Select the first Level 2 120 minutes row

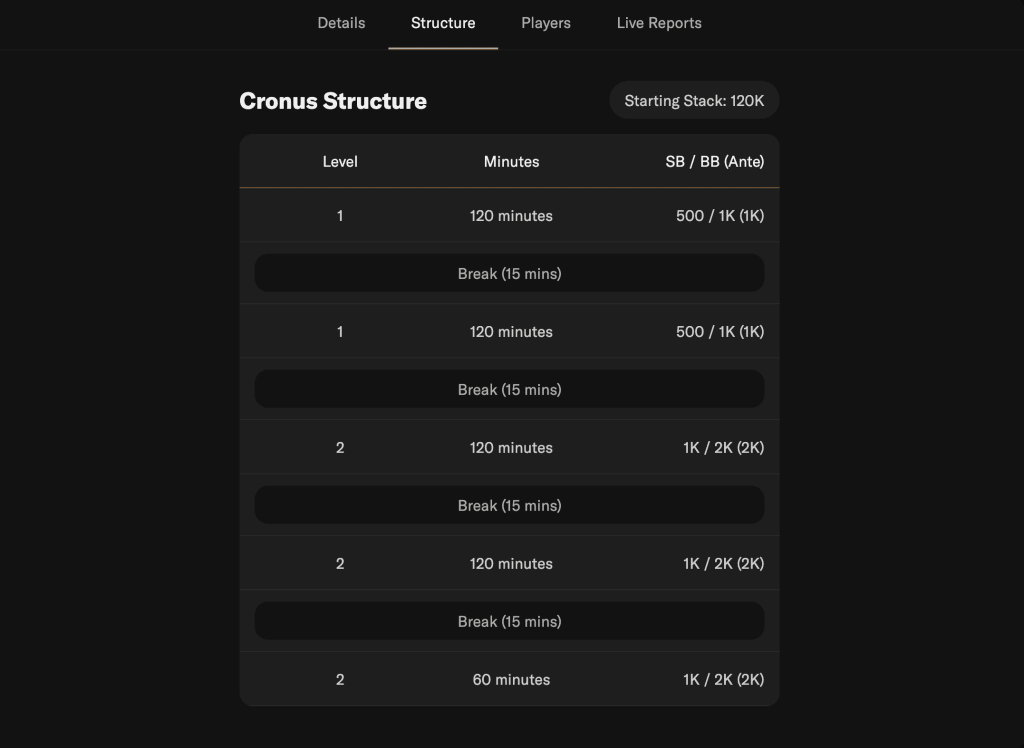(509, 447)
